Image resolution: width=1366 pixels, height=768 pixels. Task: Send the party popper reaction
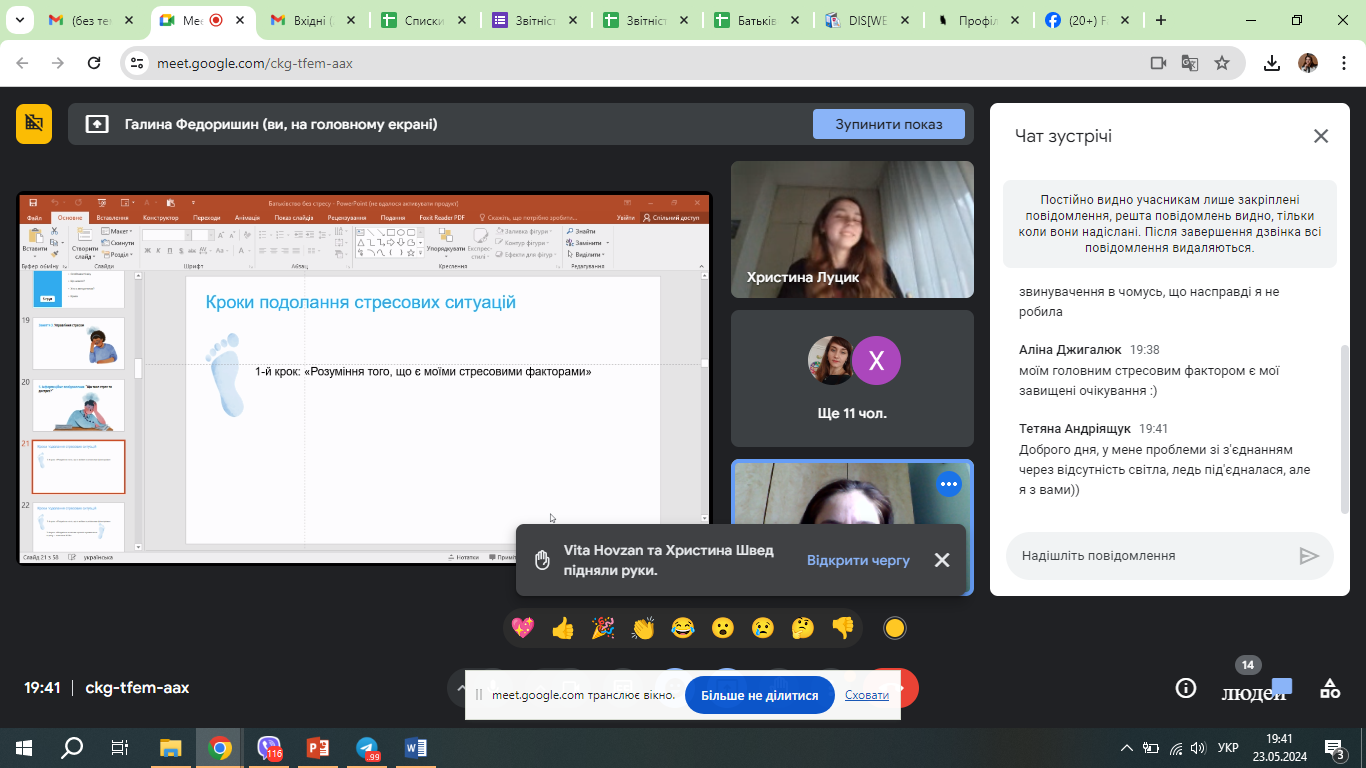point(603,628)
